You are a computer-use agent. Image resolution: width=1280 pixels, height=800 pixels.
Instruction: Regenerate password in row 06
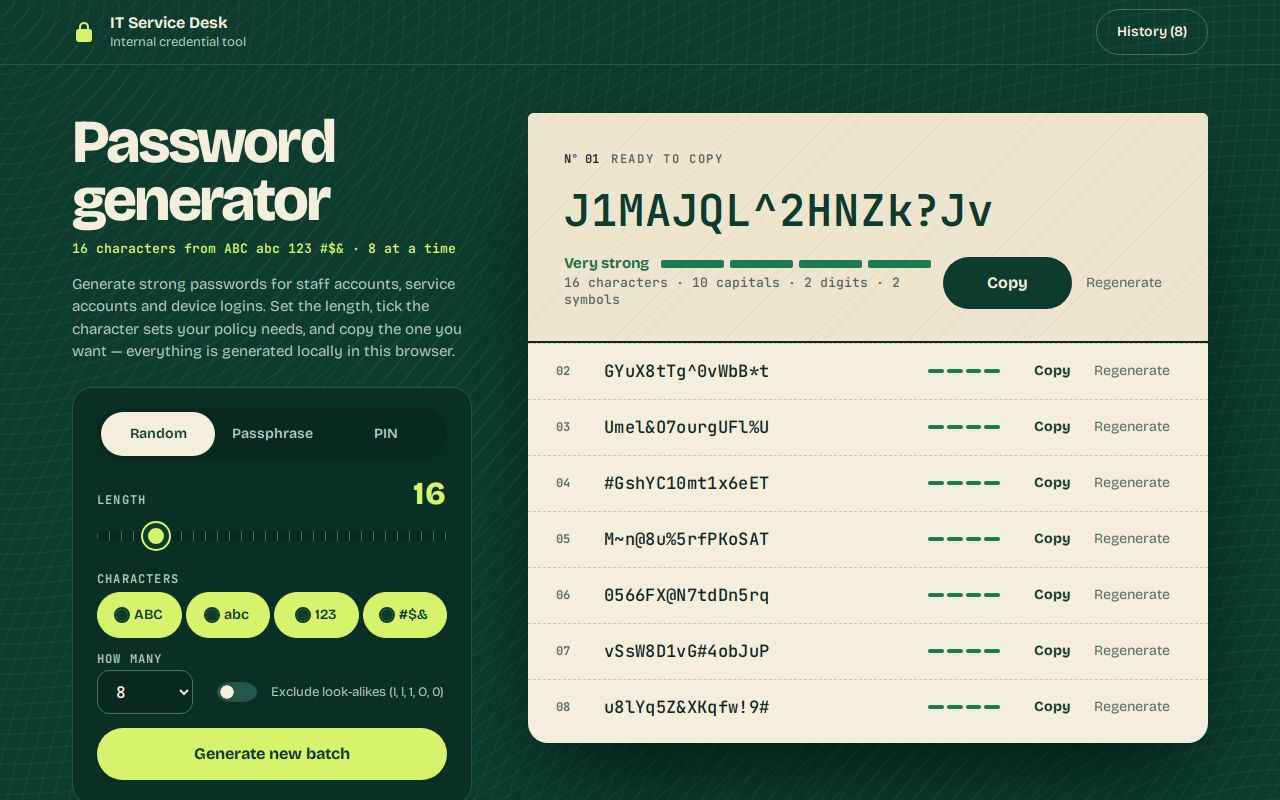1132,595
